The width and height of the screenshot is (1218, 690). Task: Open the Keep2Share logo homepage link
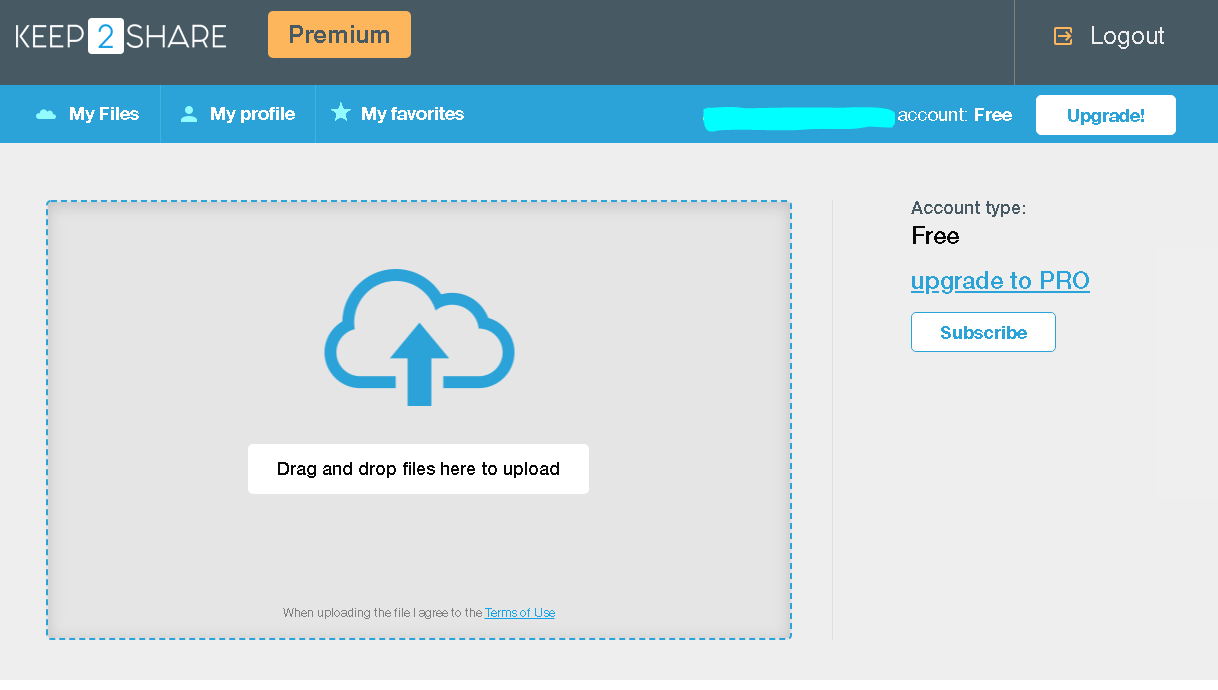(x=119, y=35)
